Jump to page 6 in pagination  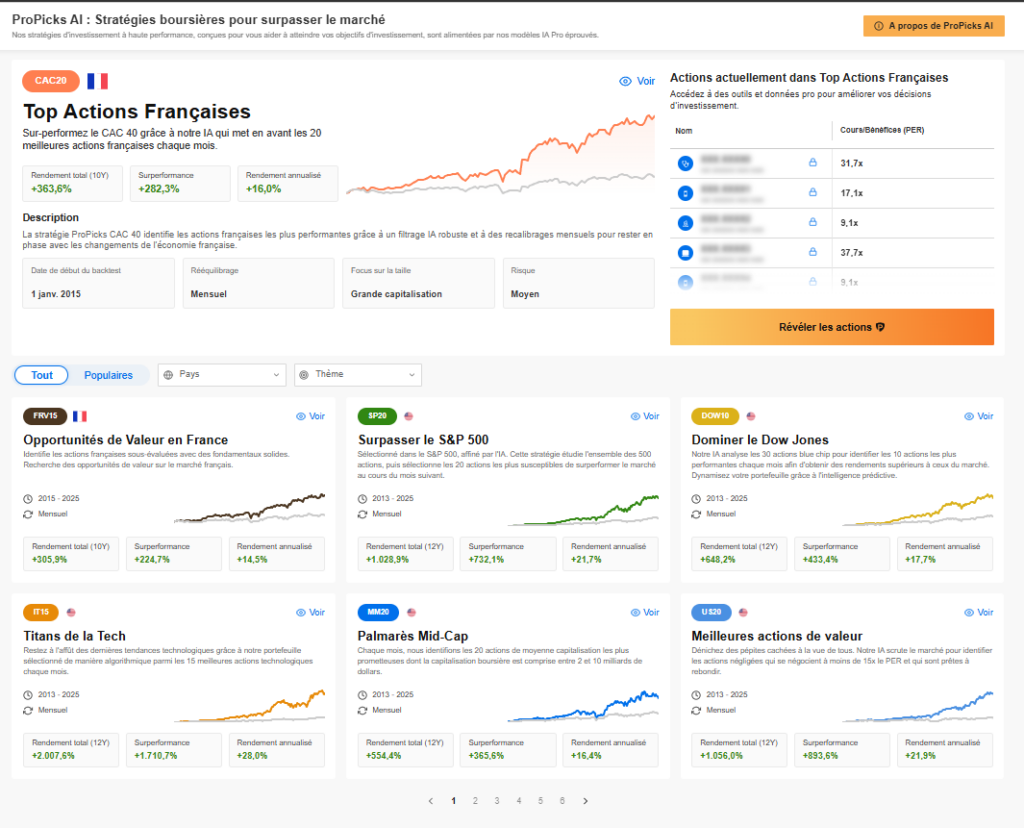click(x=562, y=801)
